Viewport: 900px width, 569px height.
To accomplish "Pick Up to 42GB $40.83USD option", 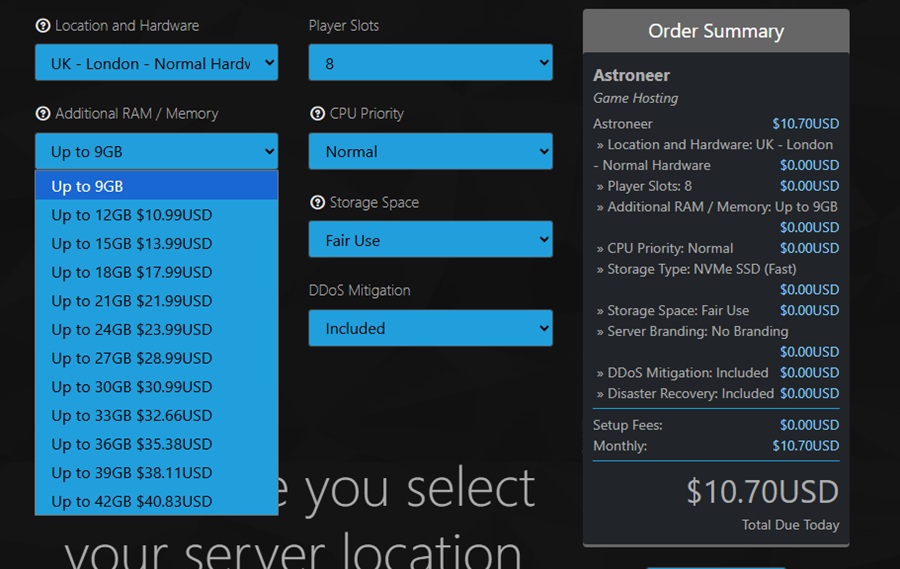I will point(156,501).
